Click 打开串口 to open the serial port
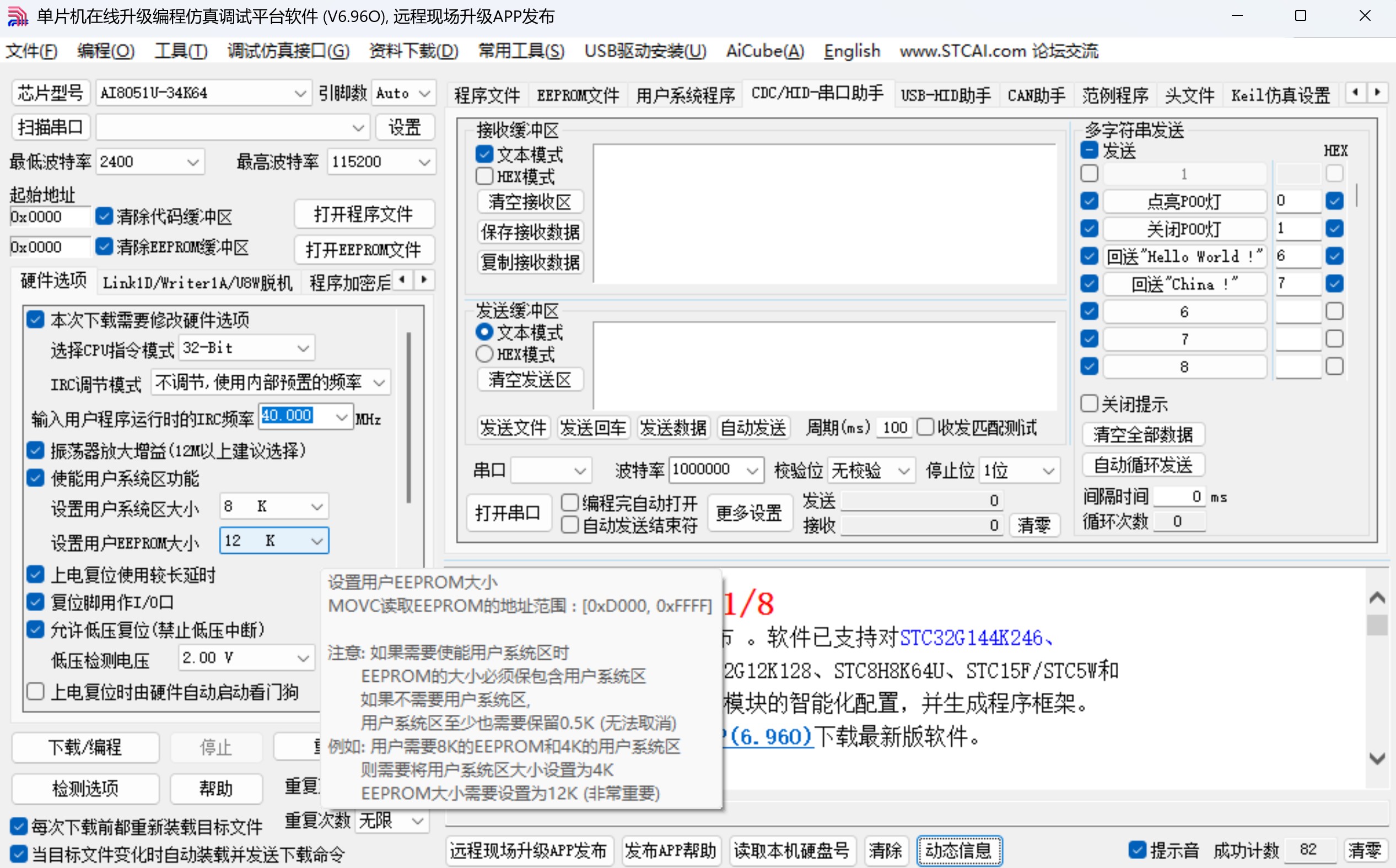 click(x=508, y=513)
